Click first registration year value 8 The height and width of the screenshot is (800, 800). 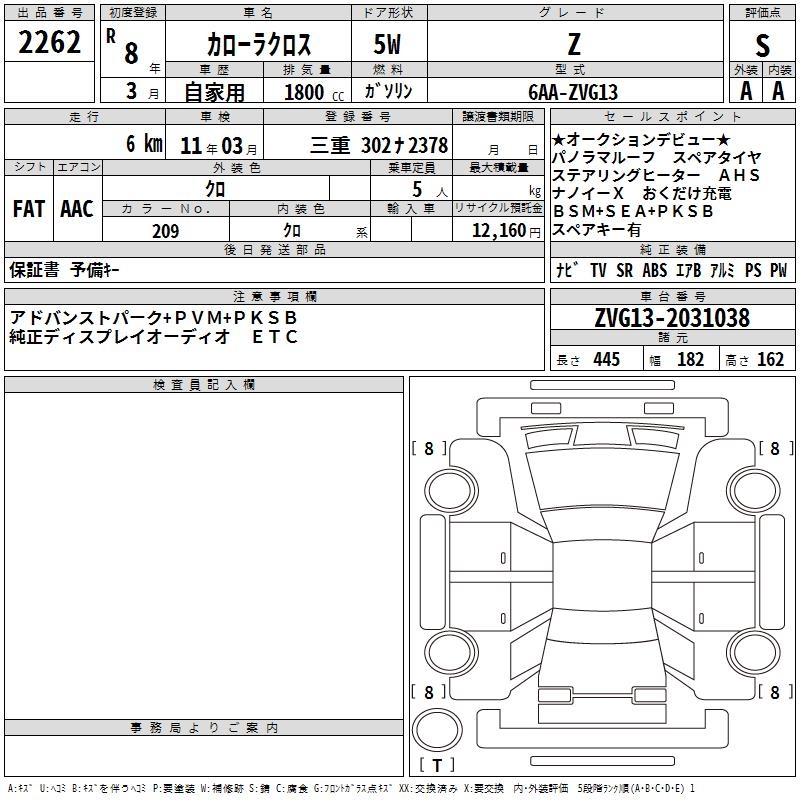coord(131,53)
